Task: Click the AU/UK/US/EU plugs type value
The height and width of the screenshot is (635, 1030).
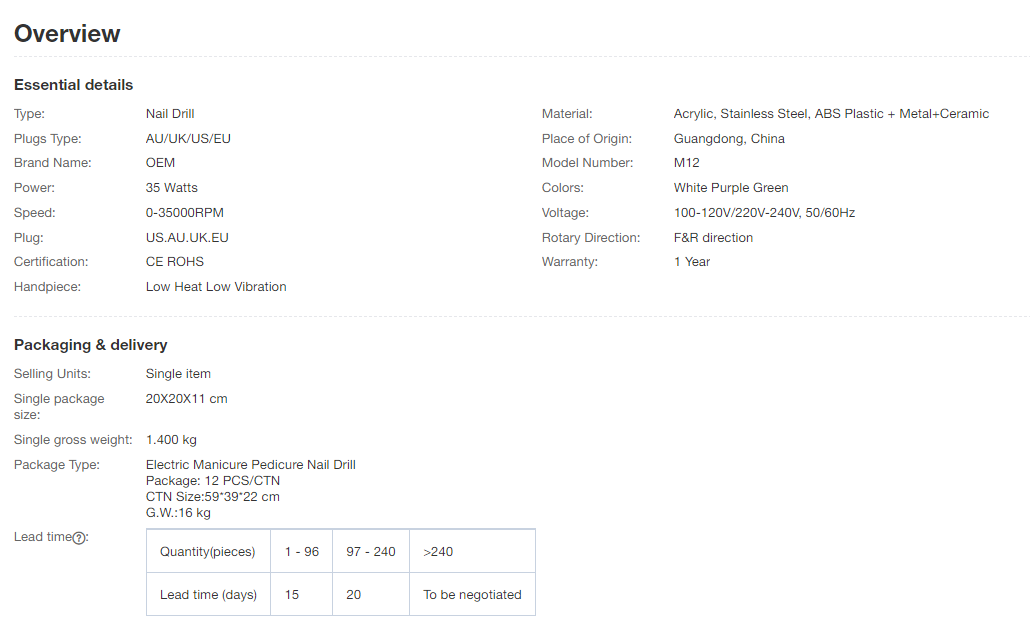Action: coord(188,139)
